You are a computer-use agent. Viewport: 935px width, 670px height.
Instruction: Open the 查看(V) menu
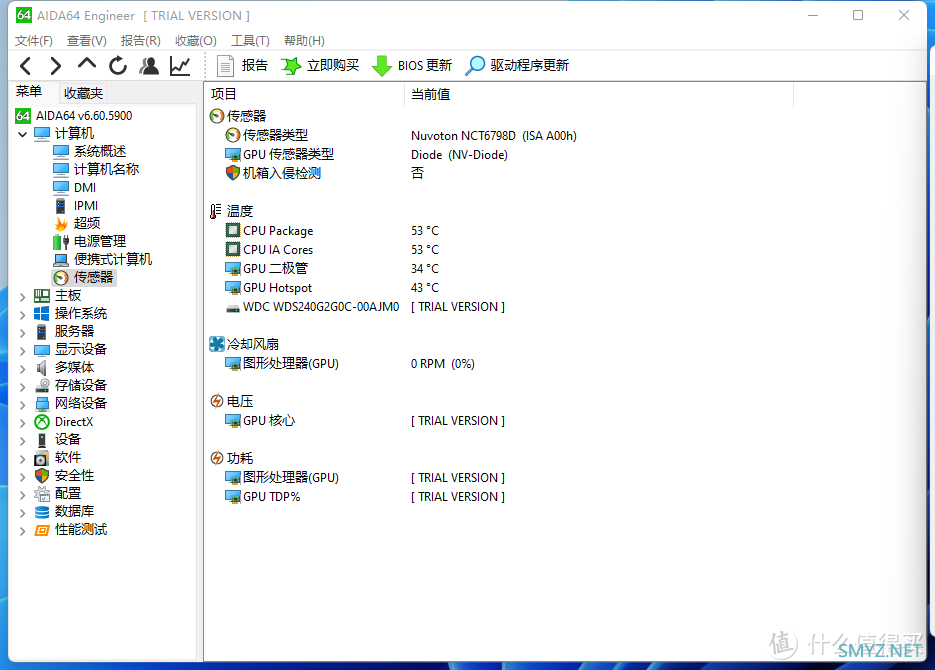(x=86, y=41)
